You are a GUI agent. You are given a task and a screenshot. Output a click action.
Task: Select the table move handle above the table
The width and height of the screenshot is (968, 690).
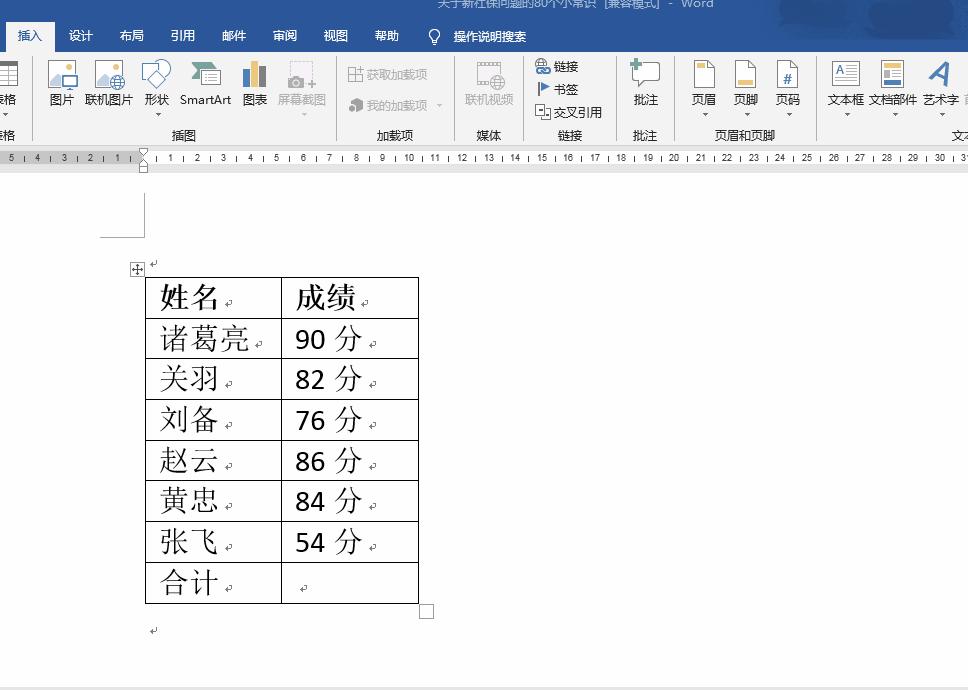pyautogui.click(x=136, y=268)
